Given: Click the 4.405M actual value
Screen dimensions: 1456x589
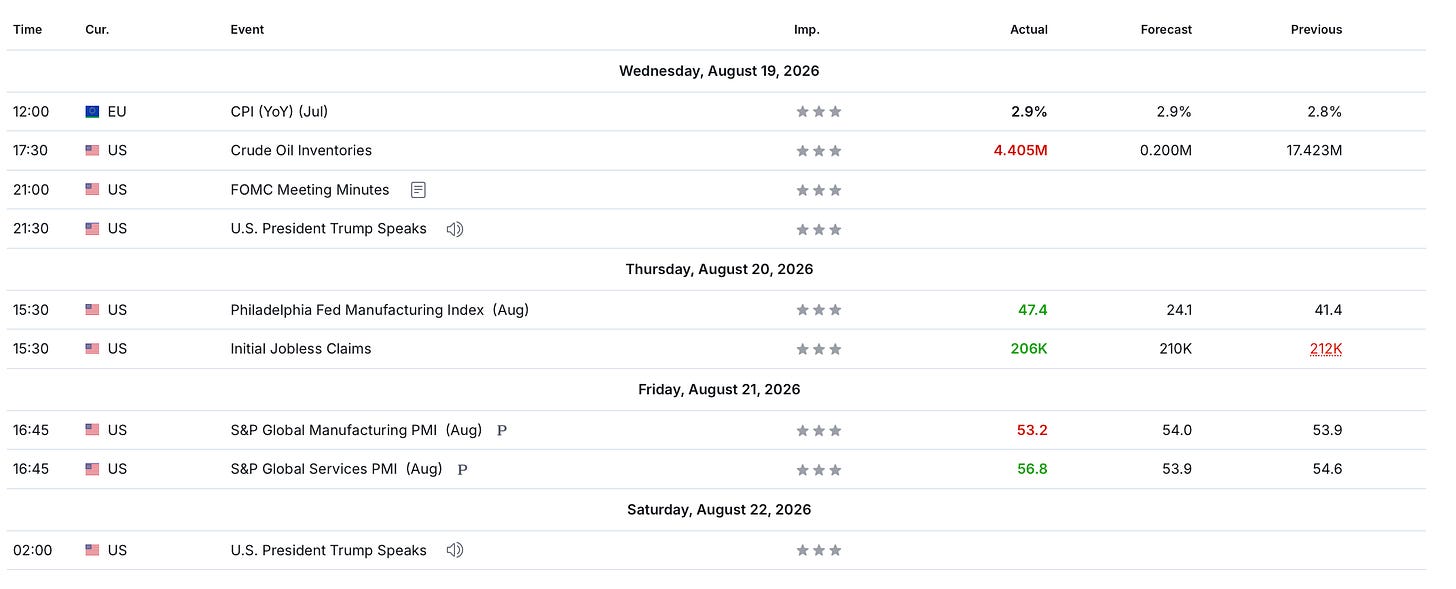Looking at the screenshot, I should [x=1020, y=151].
